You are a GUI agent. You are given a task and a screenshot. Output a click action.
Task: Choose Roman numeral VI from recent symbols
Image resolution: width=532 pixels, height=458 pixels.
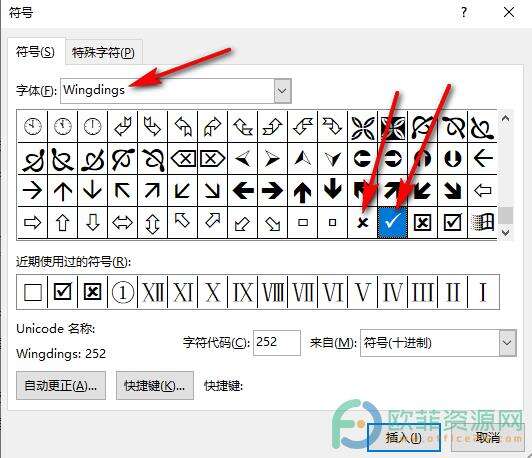332,292
